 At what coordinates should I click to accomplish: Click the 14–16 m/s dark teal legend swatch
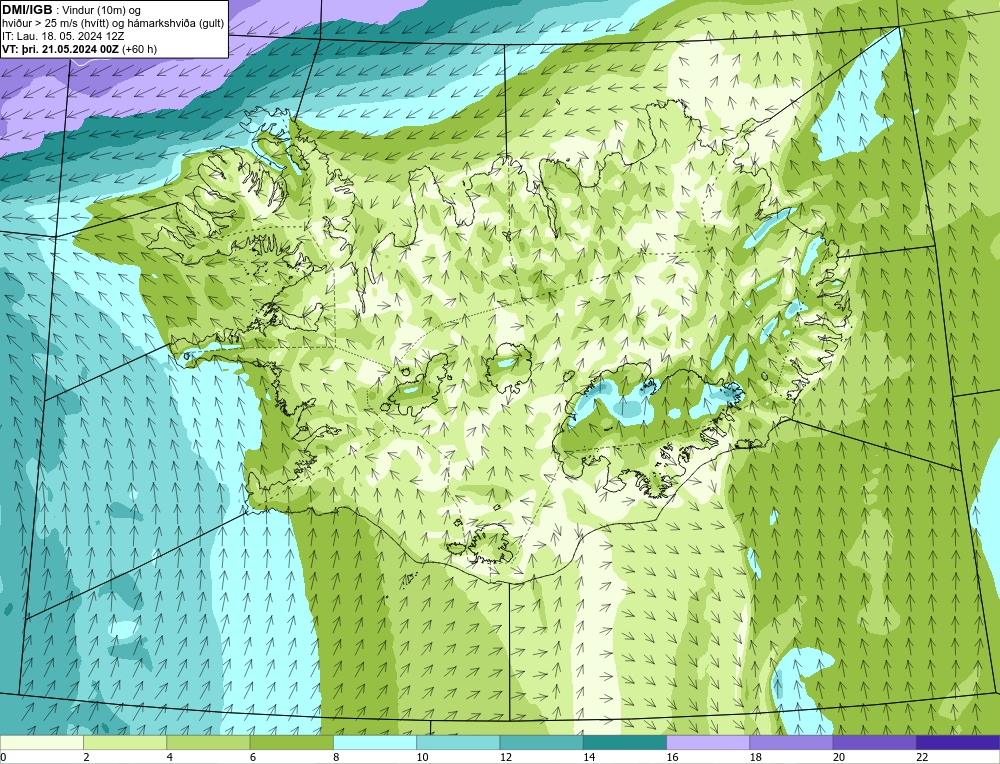point(625,742)
